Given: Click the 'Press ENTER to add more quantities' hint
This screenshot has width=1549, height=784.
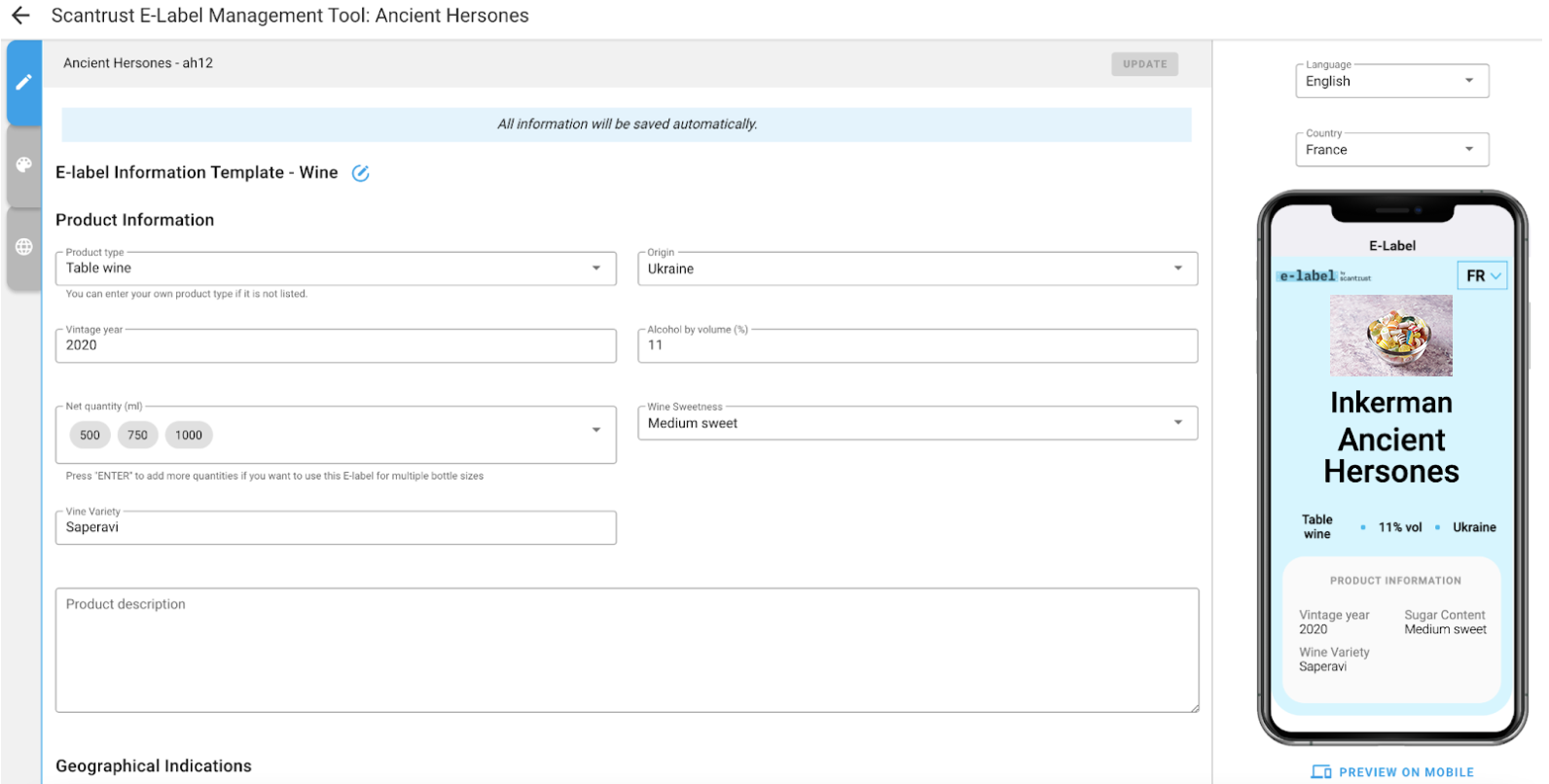Looking at the screenshot, I should 274,476.
